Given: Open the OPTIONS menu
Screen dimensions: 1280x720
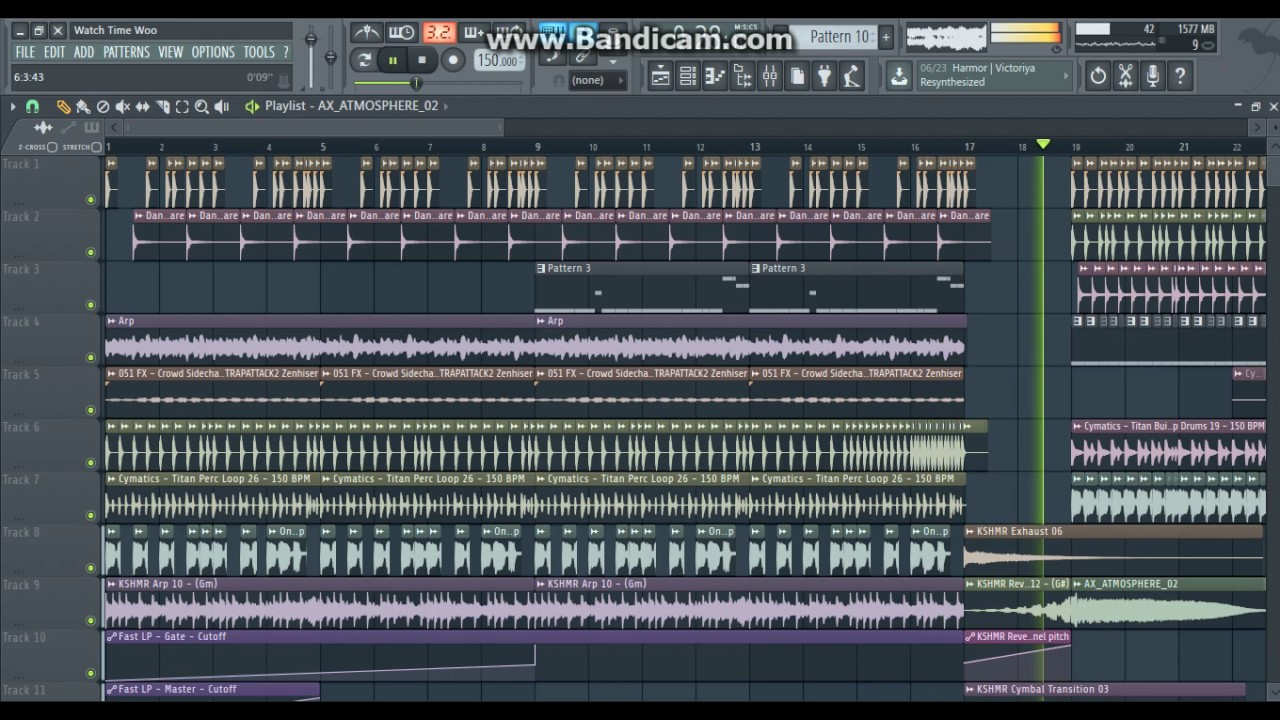Looking at the screenshot, I should coord(213,52).
